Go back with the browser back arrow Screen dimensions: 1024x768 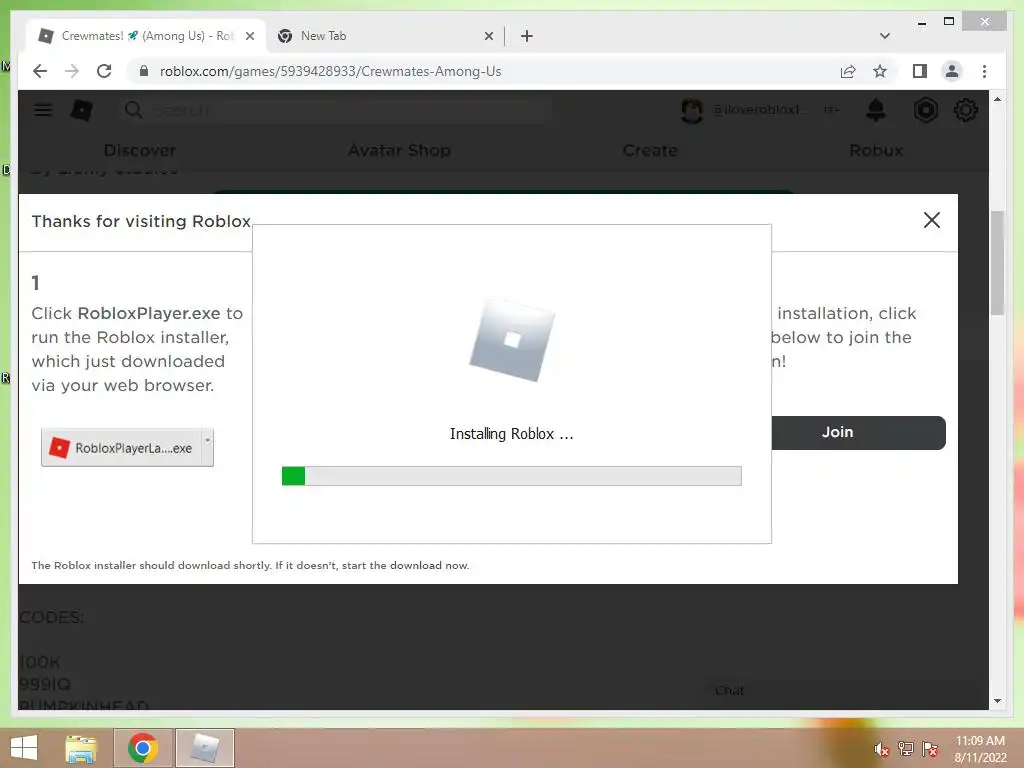point(40,71)
